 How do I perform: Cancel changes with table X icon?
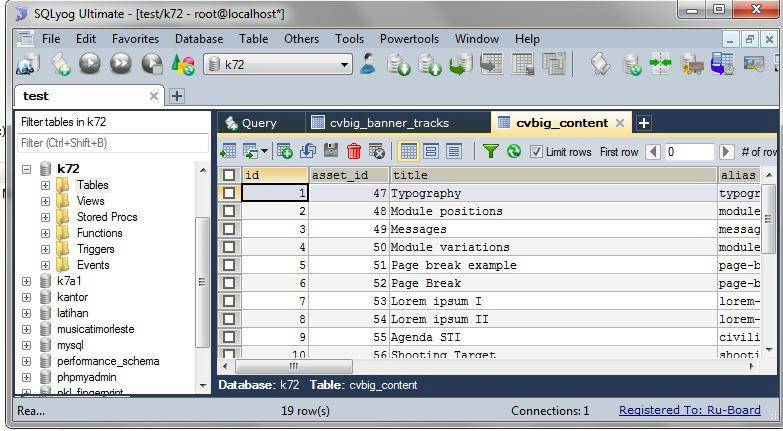tap(377, 151)
